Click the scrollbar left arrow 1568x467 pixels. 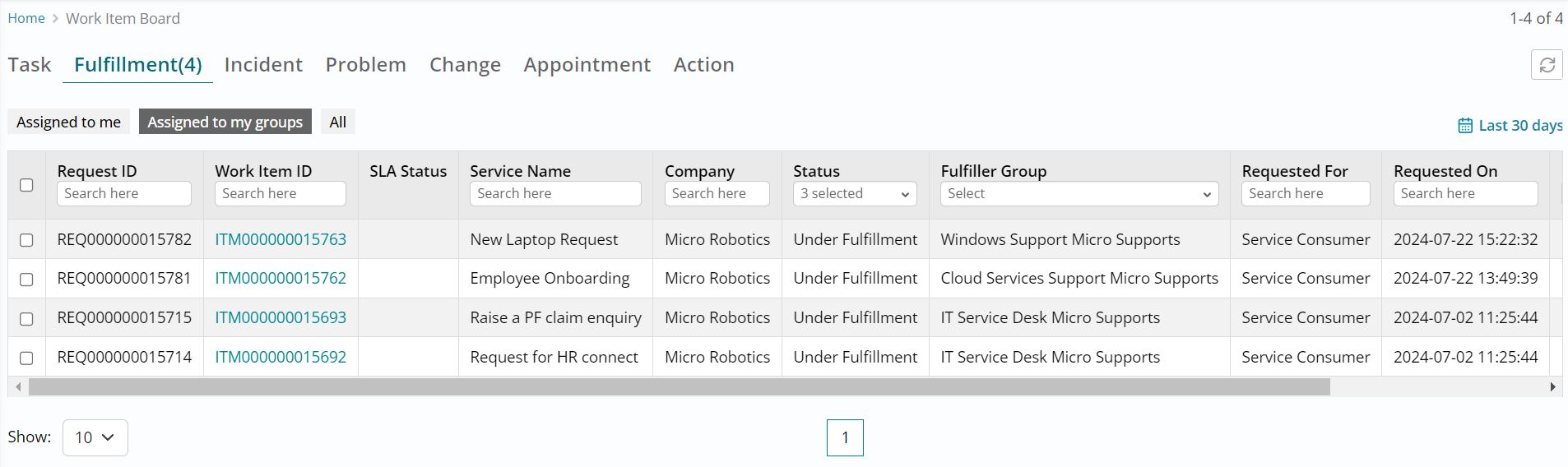[x=18, y=386]
